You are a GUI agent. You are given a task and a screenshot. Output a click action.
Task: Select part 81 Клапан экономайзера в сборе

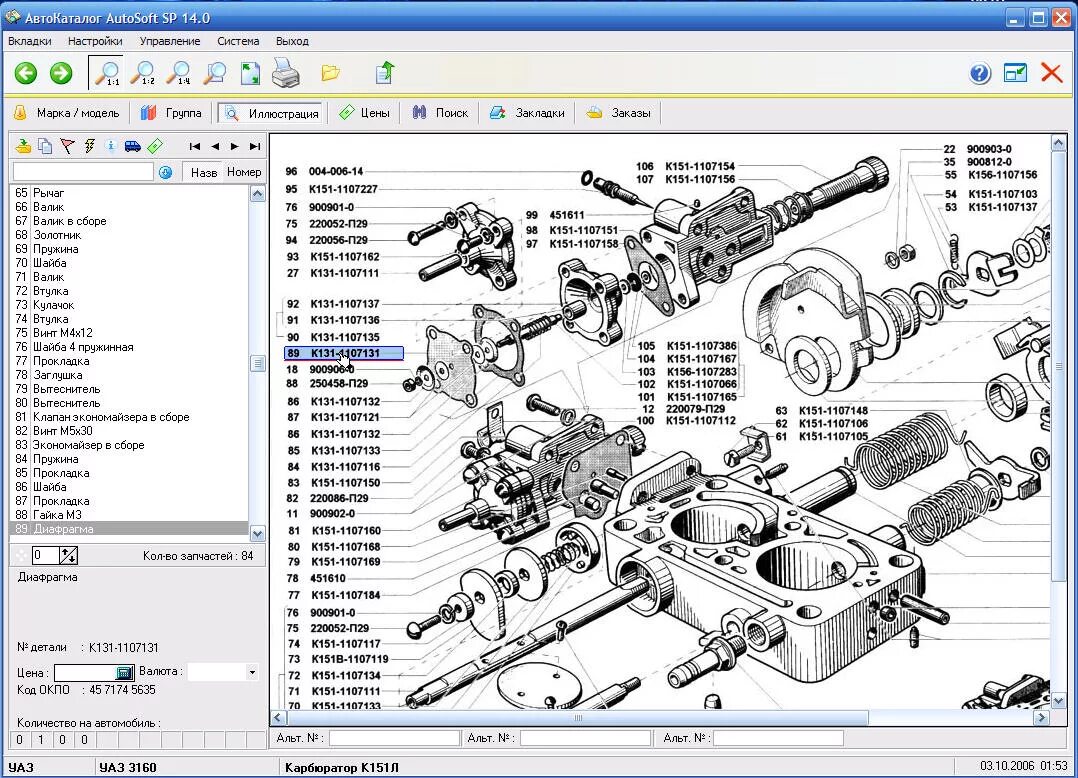pyautogui.click(x=129, y=417)
